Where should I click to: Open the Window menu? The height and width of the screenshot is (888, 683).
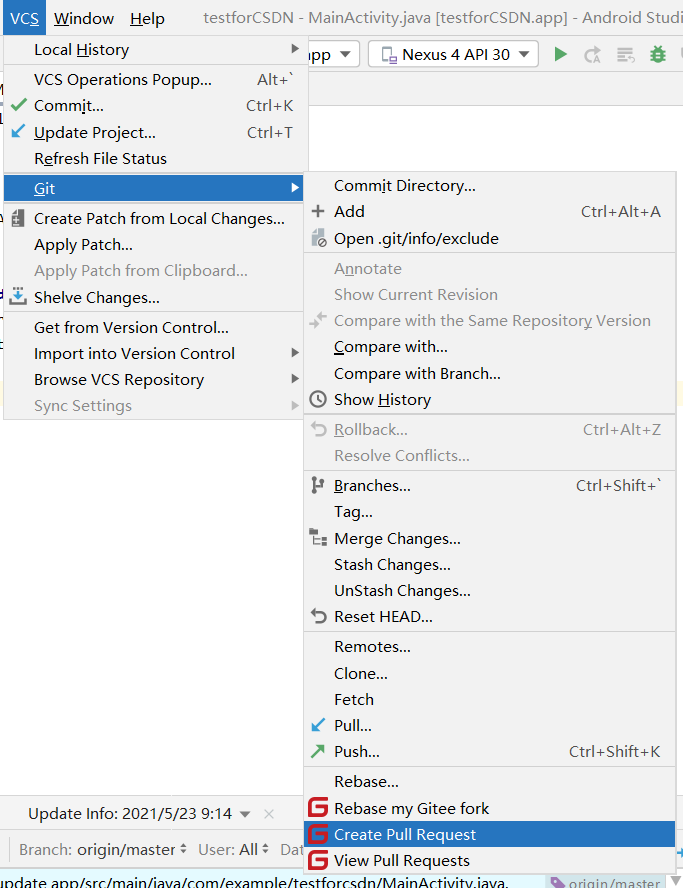84,18
